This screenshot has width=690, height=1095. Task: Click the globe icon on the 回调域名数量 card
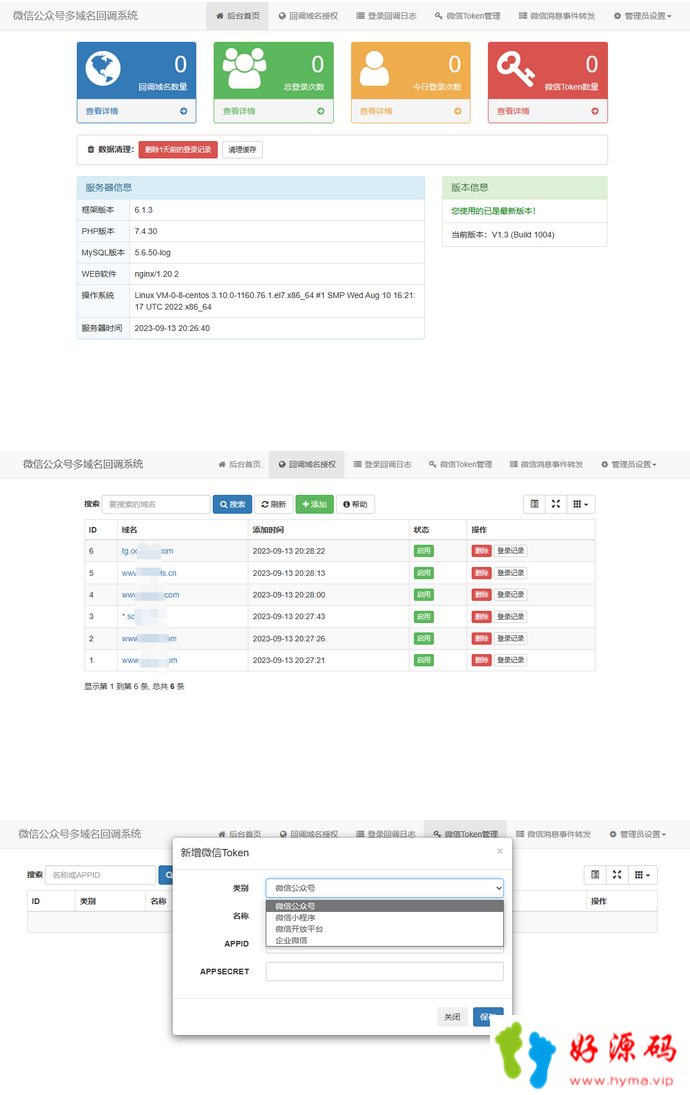(x=103, y=68)
